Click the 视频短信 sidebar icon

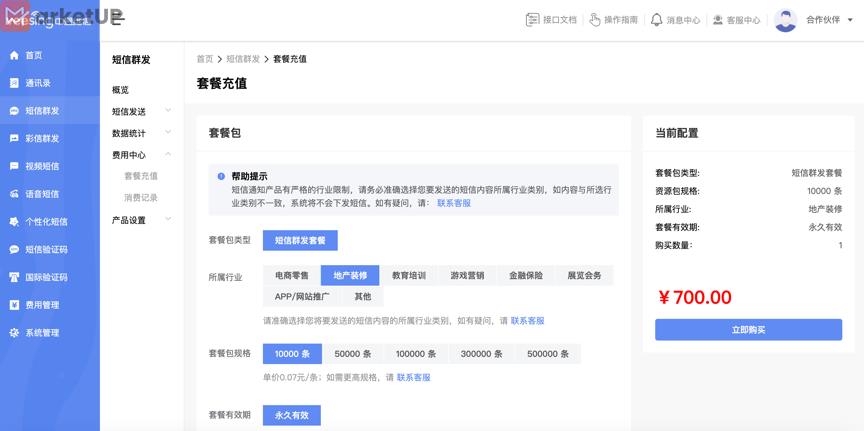(x=14, y=166)
